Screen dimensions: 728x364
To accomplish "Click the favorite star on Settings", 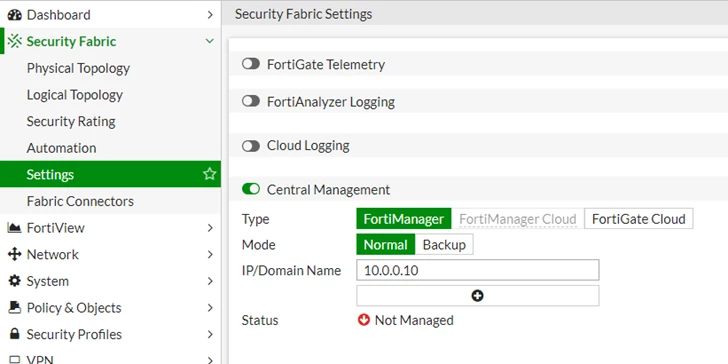I will (209, 174).
